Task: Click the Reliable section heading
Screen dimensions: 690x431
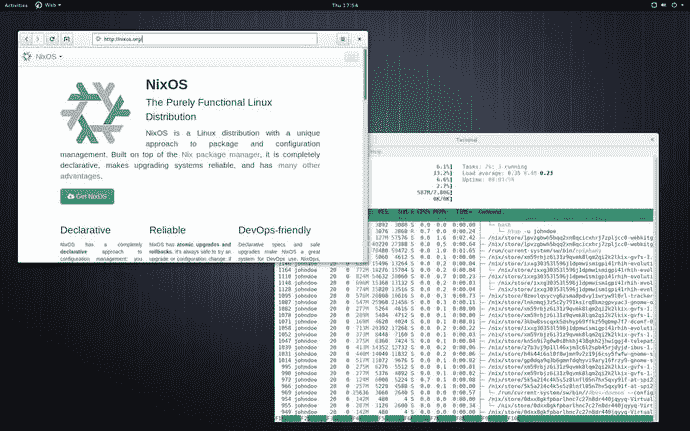Action: pyautogui.click(x=167, y=230)
